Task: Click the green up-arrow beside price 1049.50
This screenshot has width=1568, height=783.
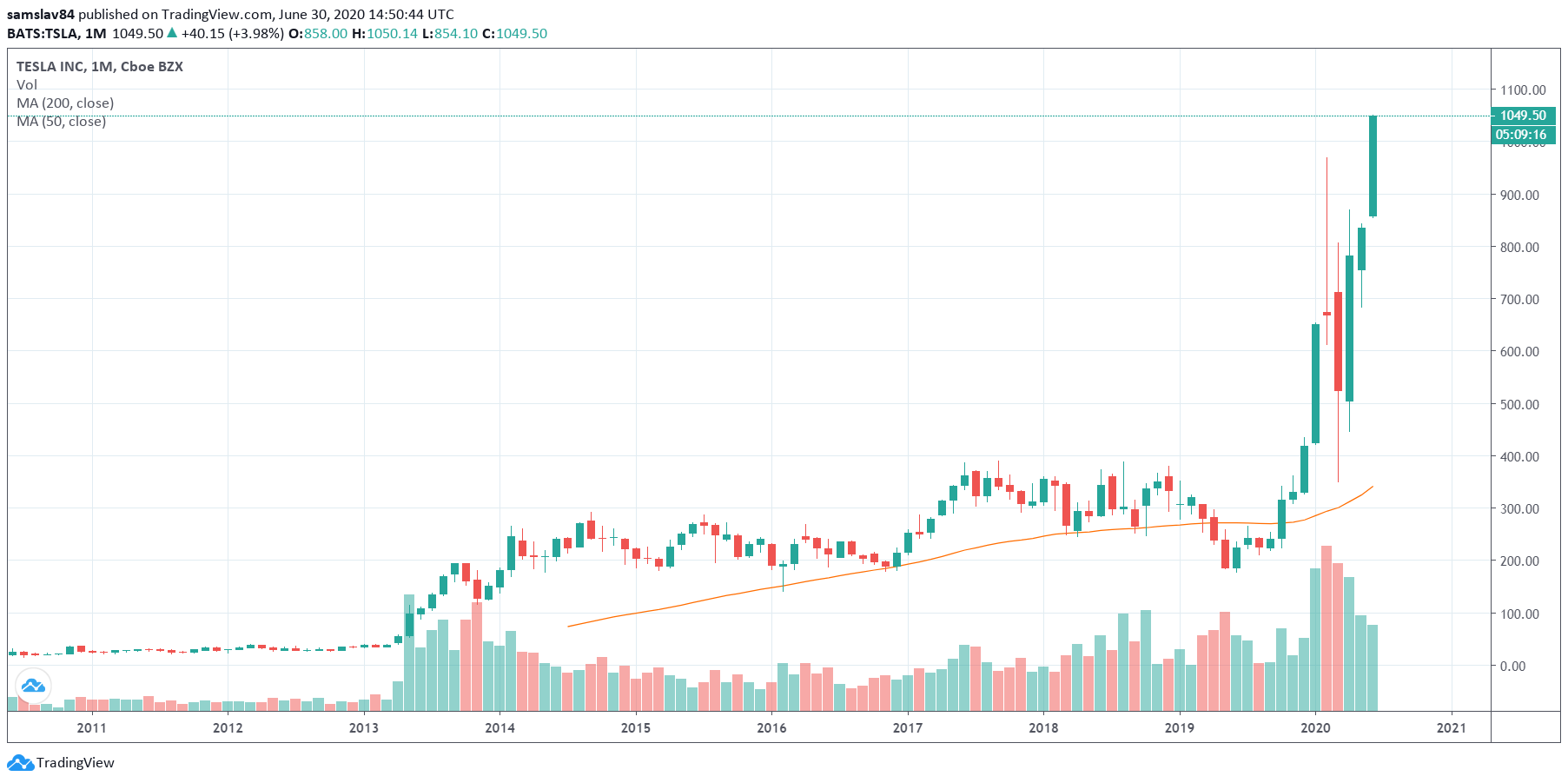Action: click(x=172, y=33)
